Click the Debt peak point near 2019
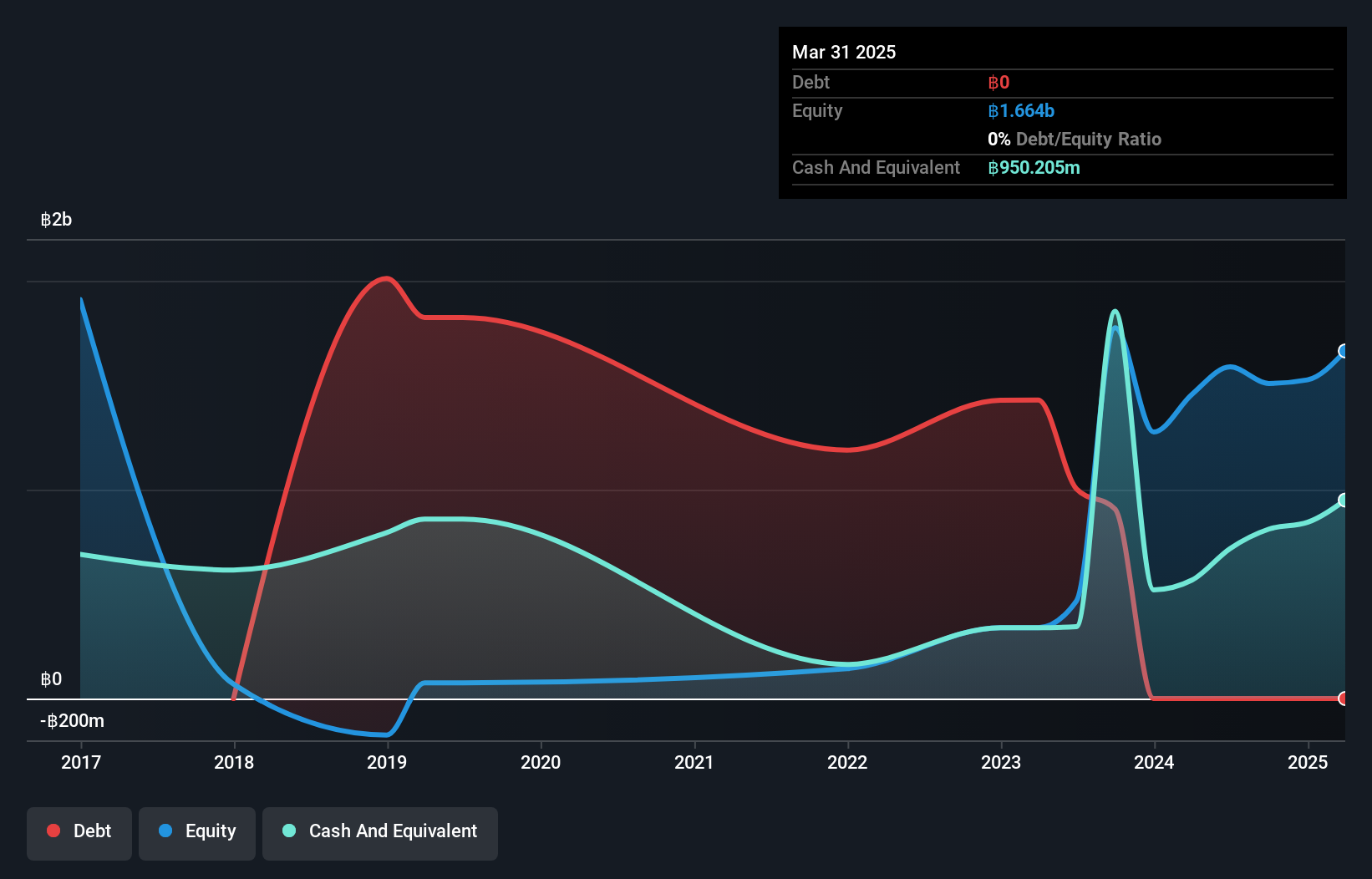 tap(385, 278)
